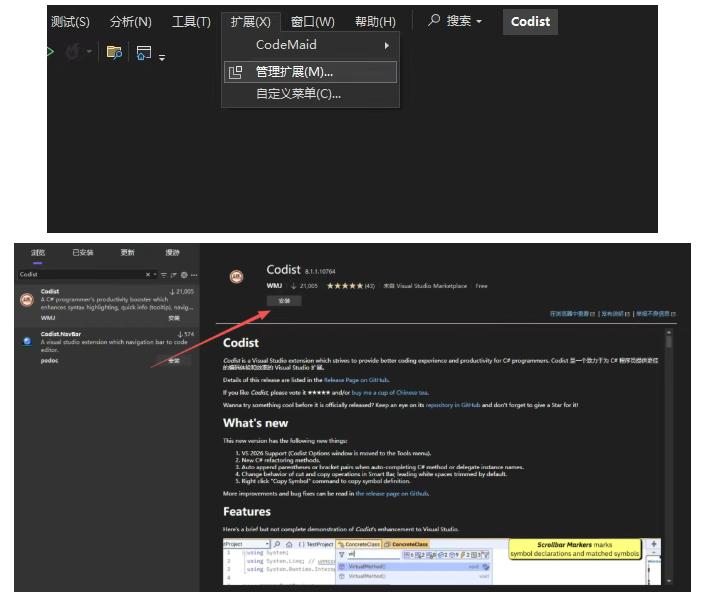Click the WMJ publisher name in details

point(274,286)
